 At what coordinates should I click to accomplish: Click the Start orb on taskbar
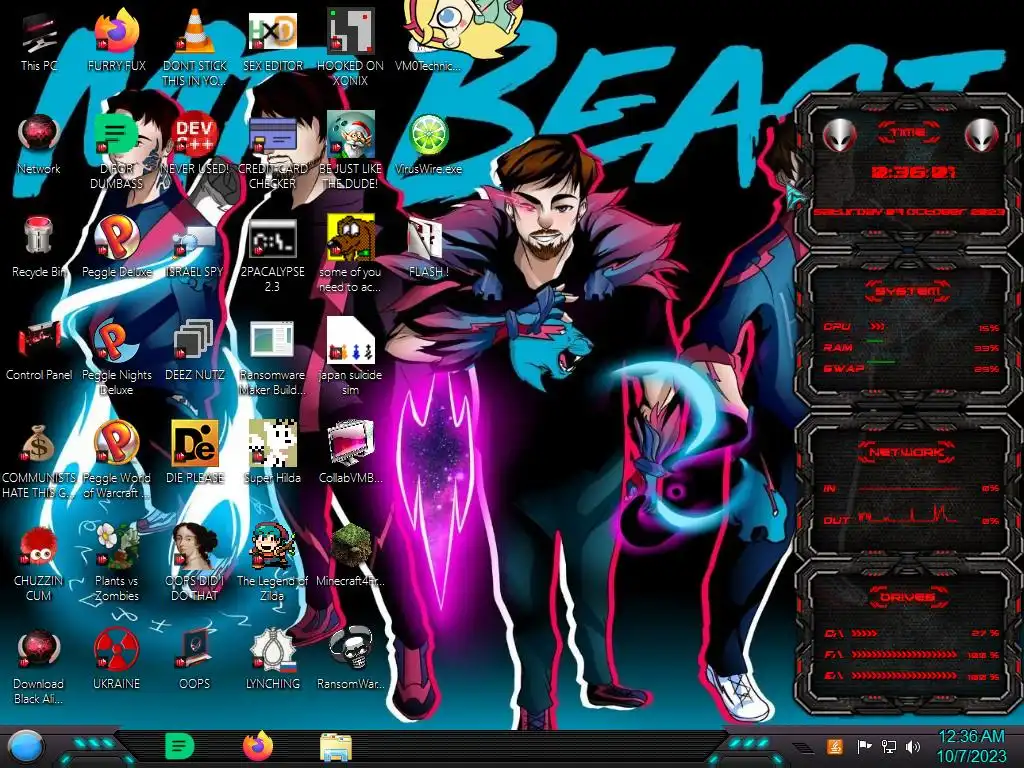click(27, 748)
